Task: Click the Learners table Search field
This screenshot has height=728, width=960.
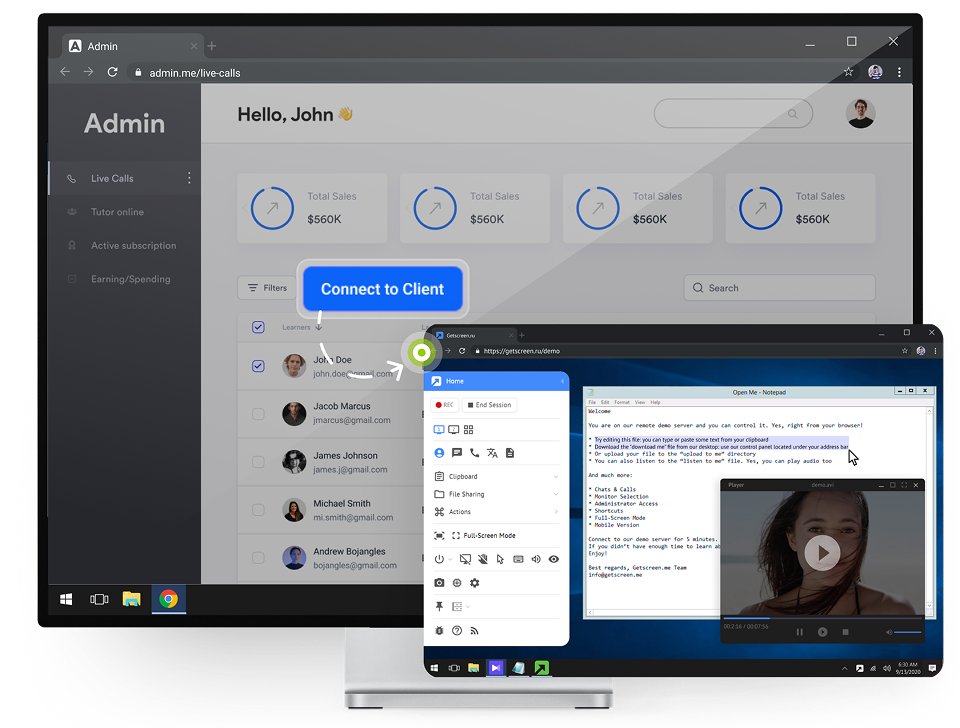Action: point(779,288)
